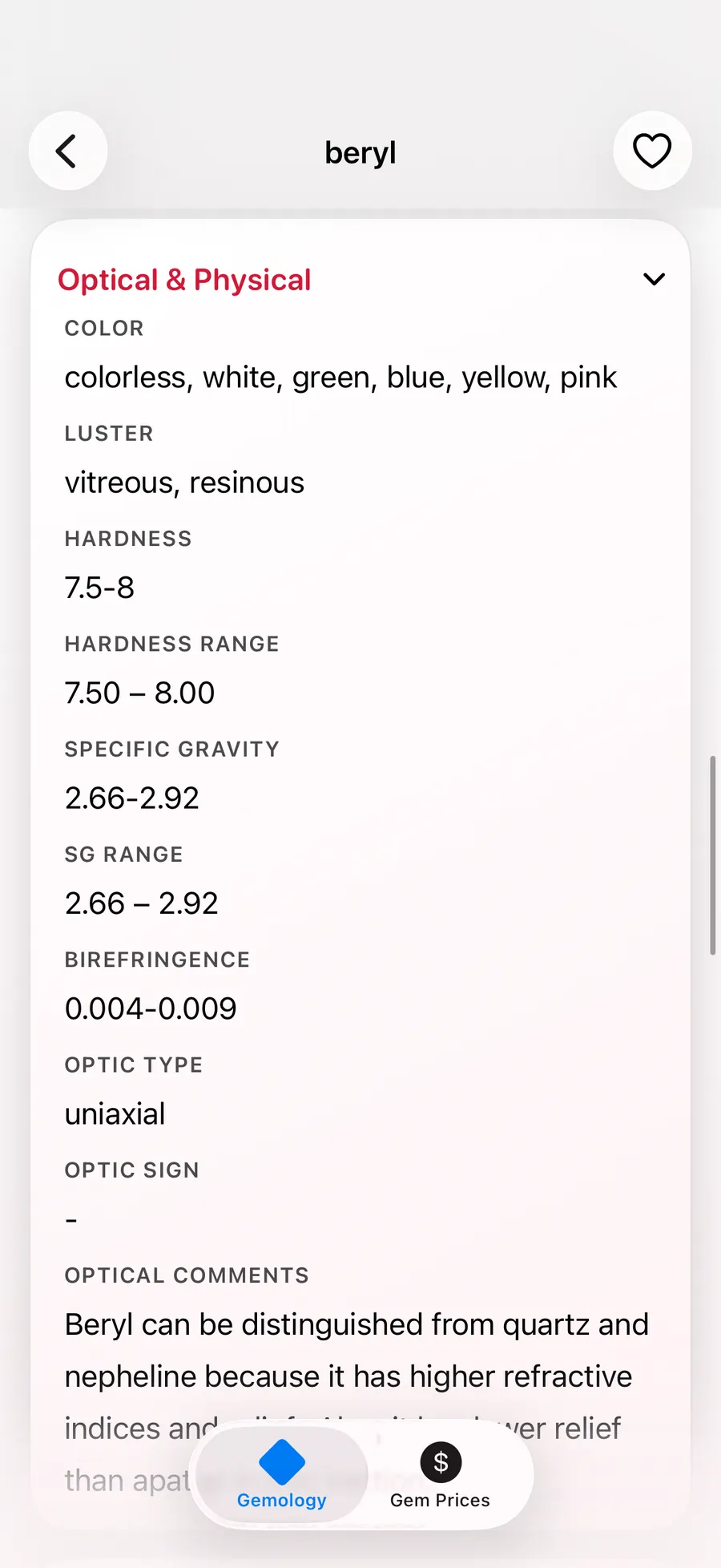
Task: Tap the OPTIC SIGN field label
Action: [131, 1170]
